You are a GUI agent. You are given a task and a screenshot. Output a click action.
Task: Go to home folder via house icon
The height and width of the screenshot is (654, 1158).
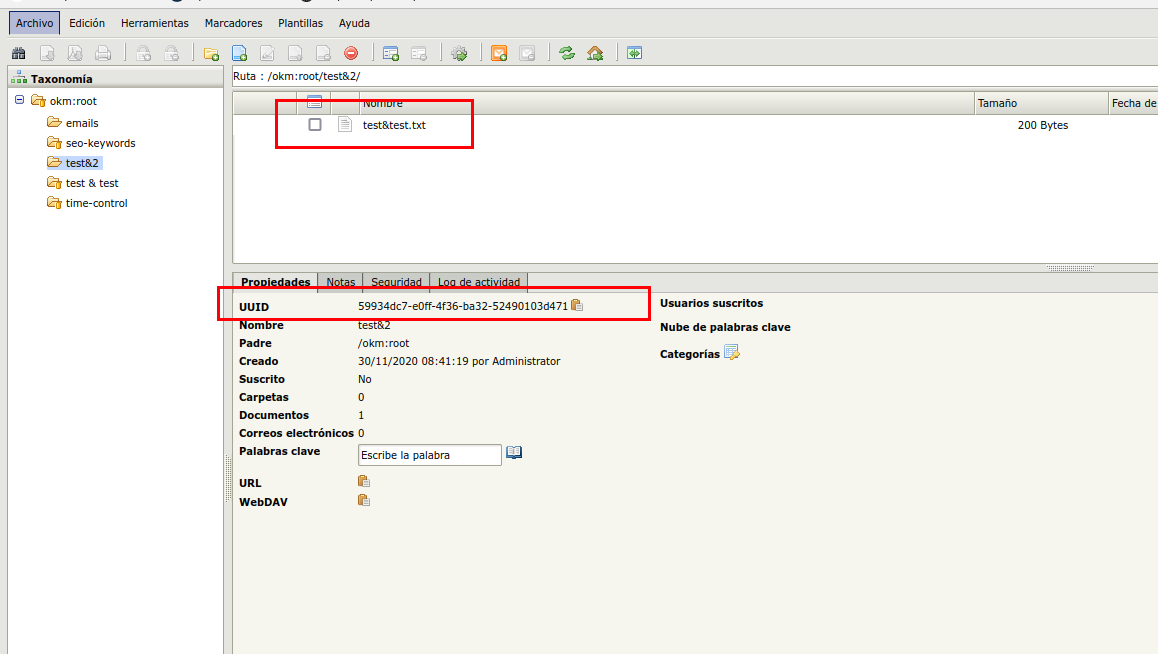click(x=595, y=54)
